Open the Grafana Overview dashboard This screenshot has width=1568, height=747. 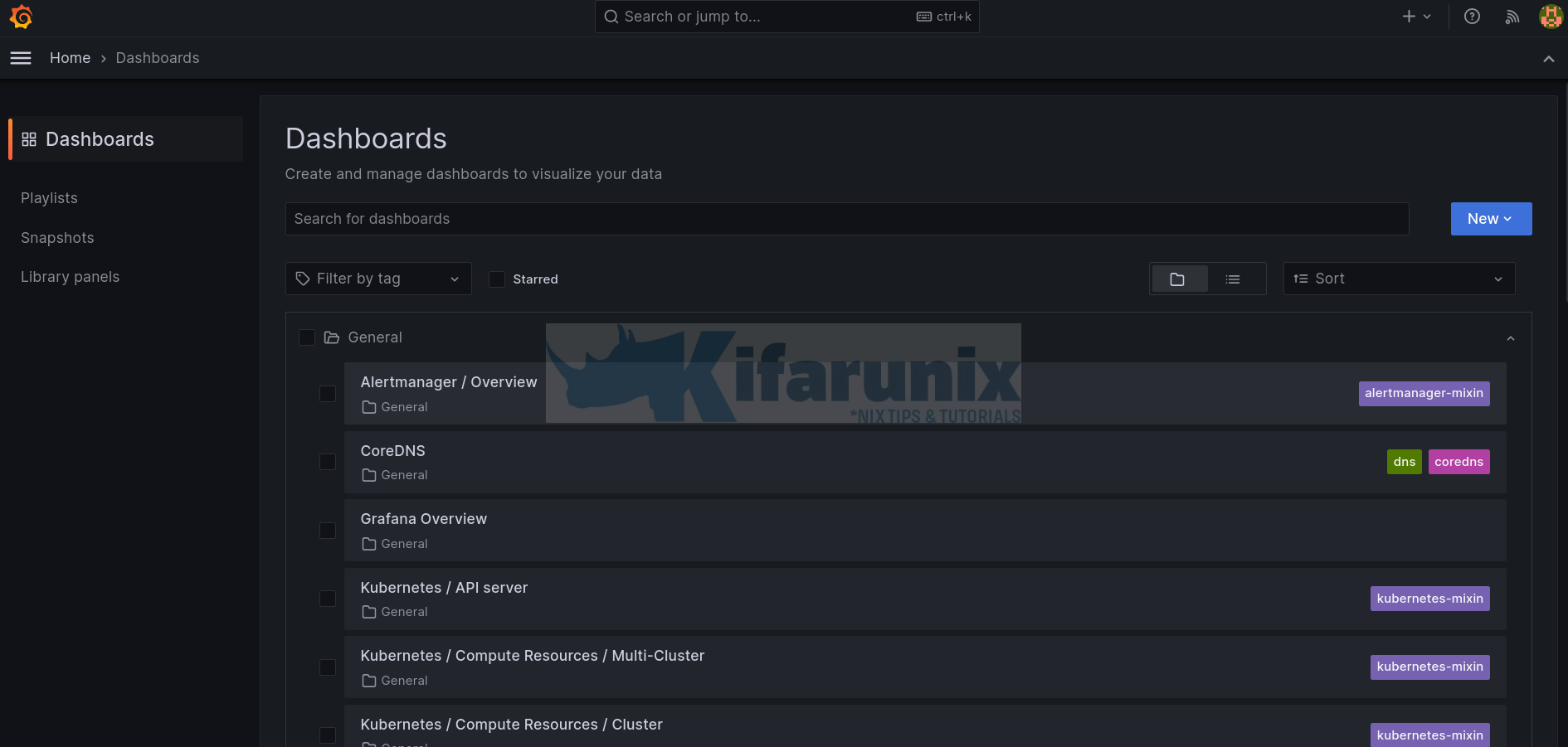(423, 519)
